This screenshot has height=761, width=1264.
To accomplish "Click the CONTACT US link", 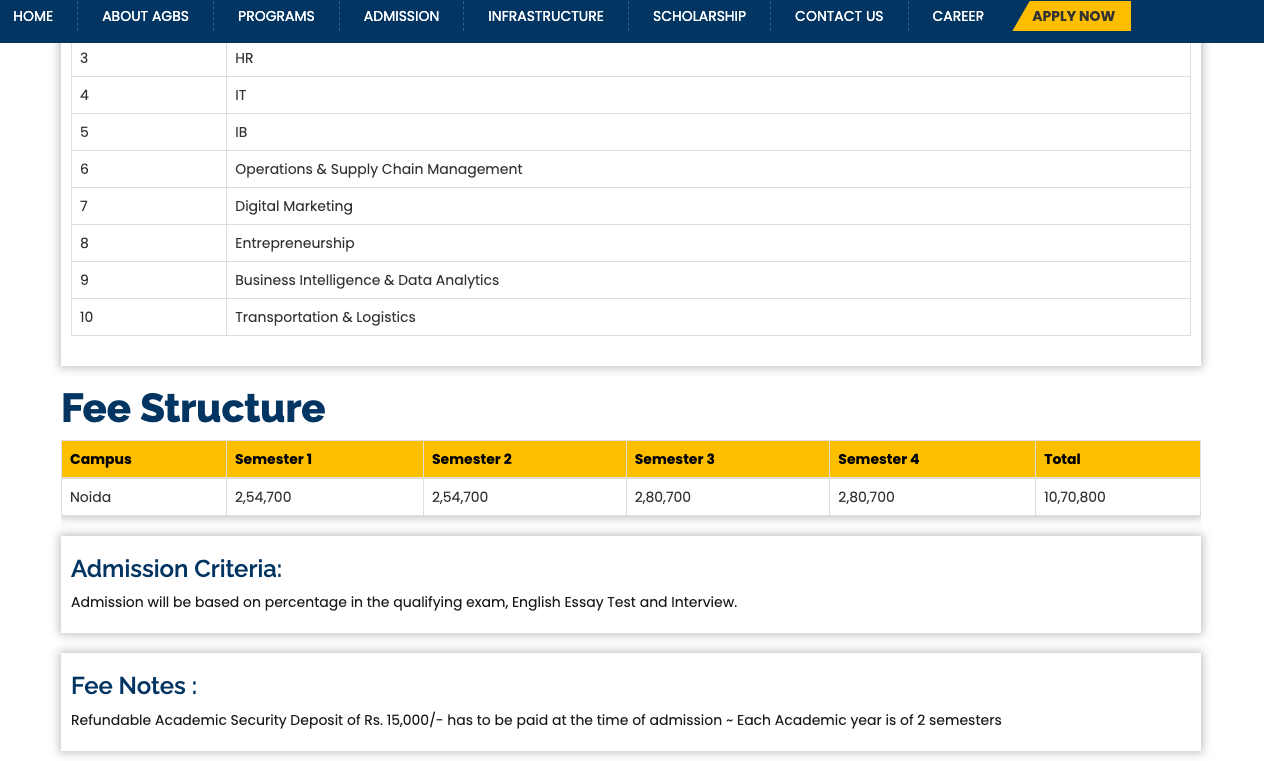I will tap(838, 16).
